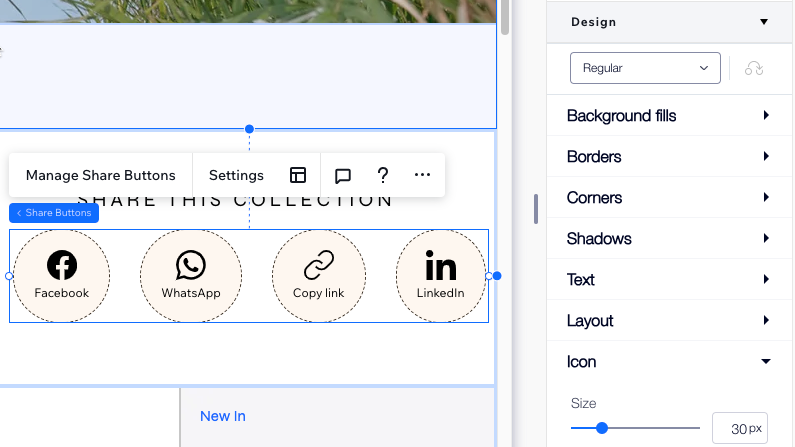
Task: Open the layout icon in the toolbar
Action: click(298, 175)
